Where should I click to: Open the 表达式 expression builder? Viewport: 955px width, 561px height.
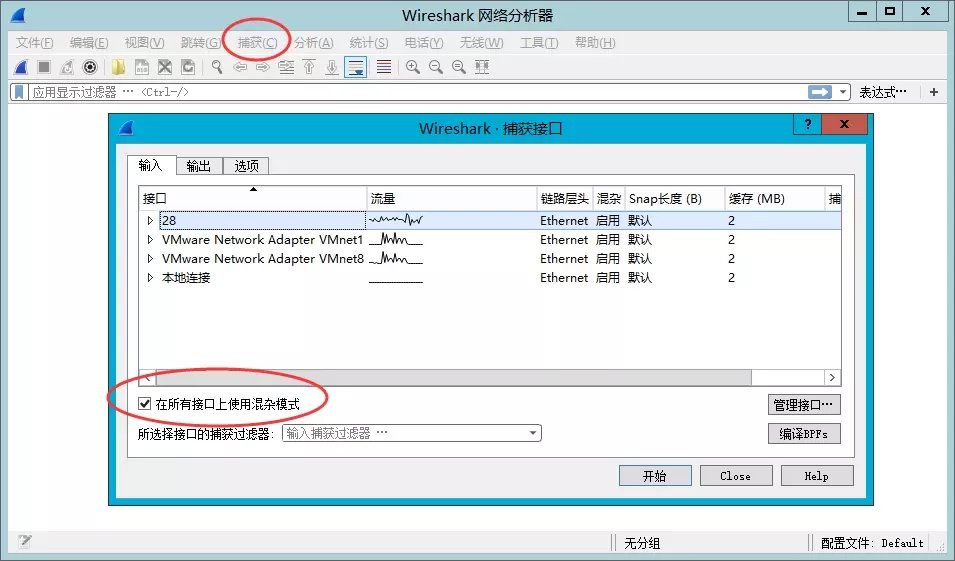coord(883,92)
